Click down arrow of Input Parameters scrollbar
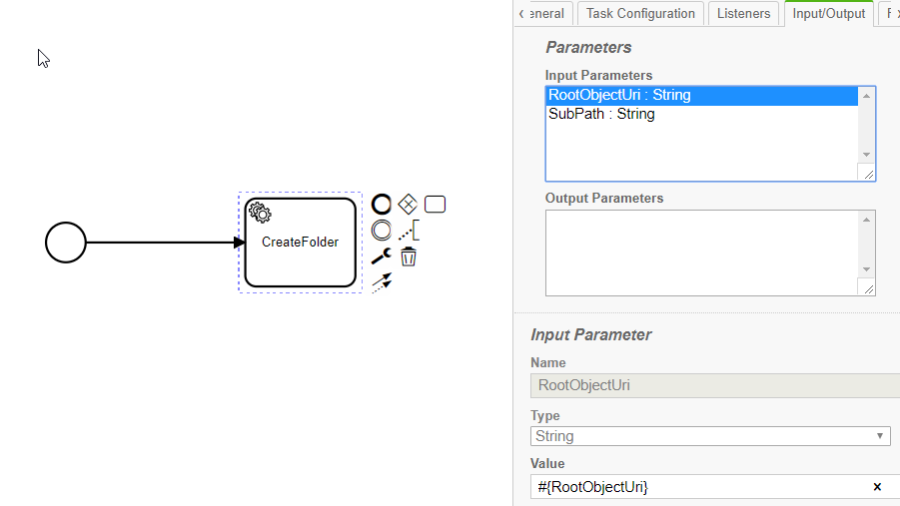The height and width of the screenshot is (506, 900). tap(867, 154)
